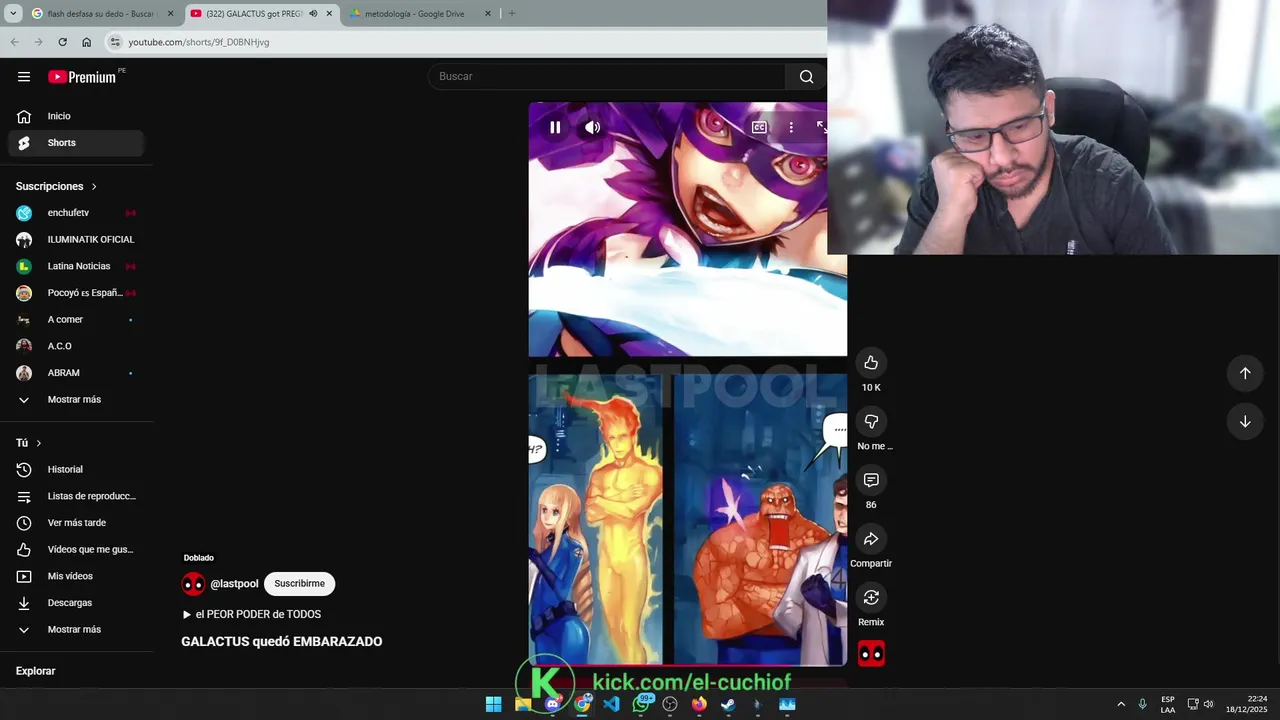Viewport: 1280px width, 720px height.
Task: Mute the YouTube tab audio icon
Action: (x=313, y=14)
